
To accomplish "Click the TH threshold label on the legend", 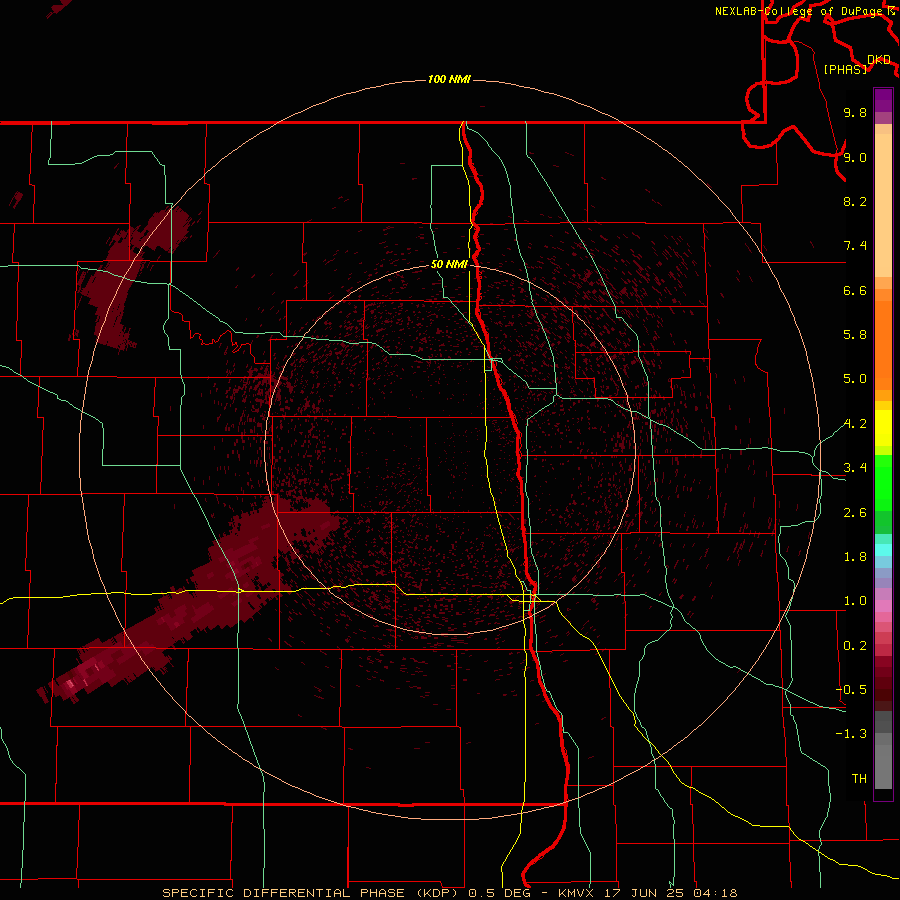I will click(x=859, y=779).
